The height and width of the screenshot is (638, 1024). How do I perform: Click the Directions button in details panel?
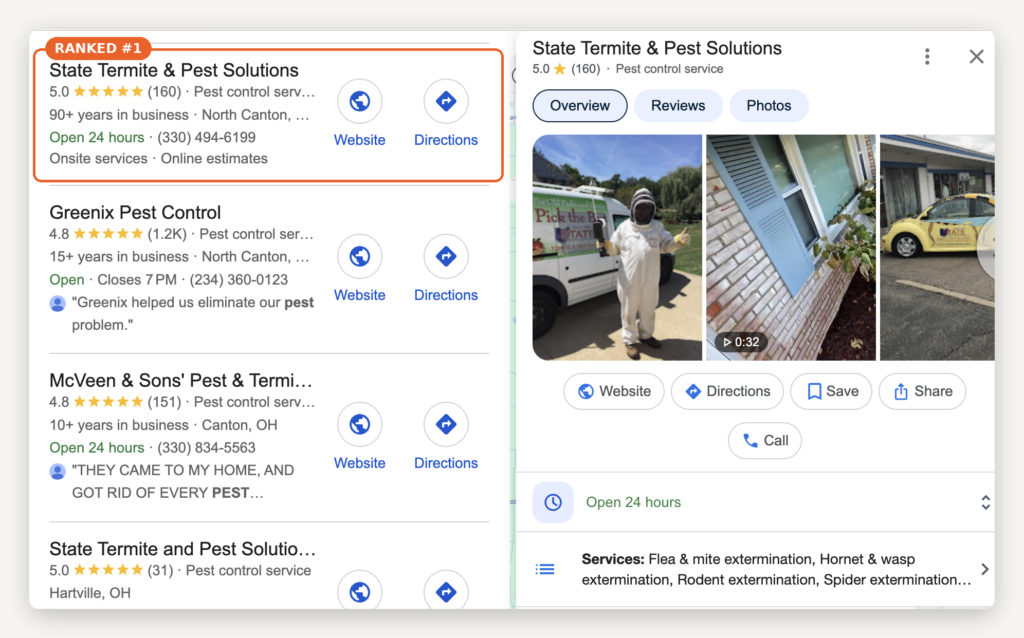(x=728, y=391)
